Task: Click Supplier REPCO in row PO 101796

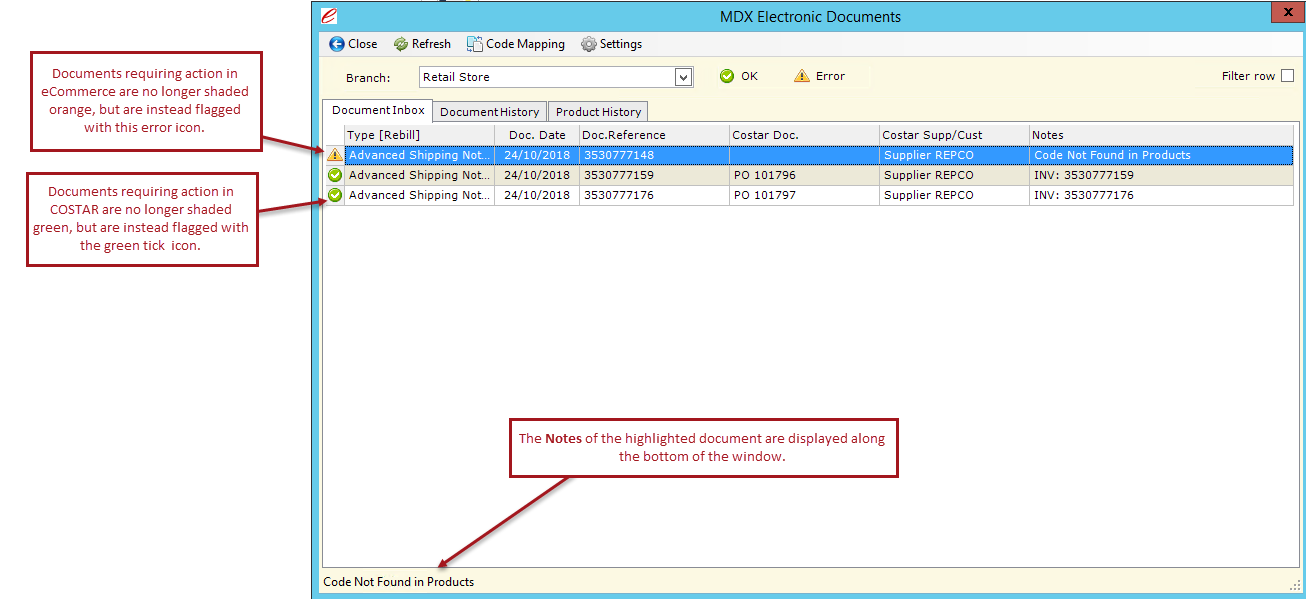Action: (954, 175)
